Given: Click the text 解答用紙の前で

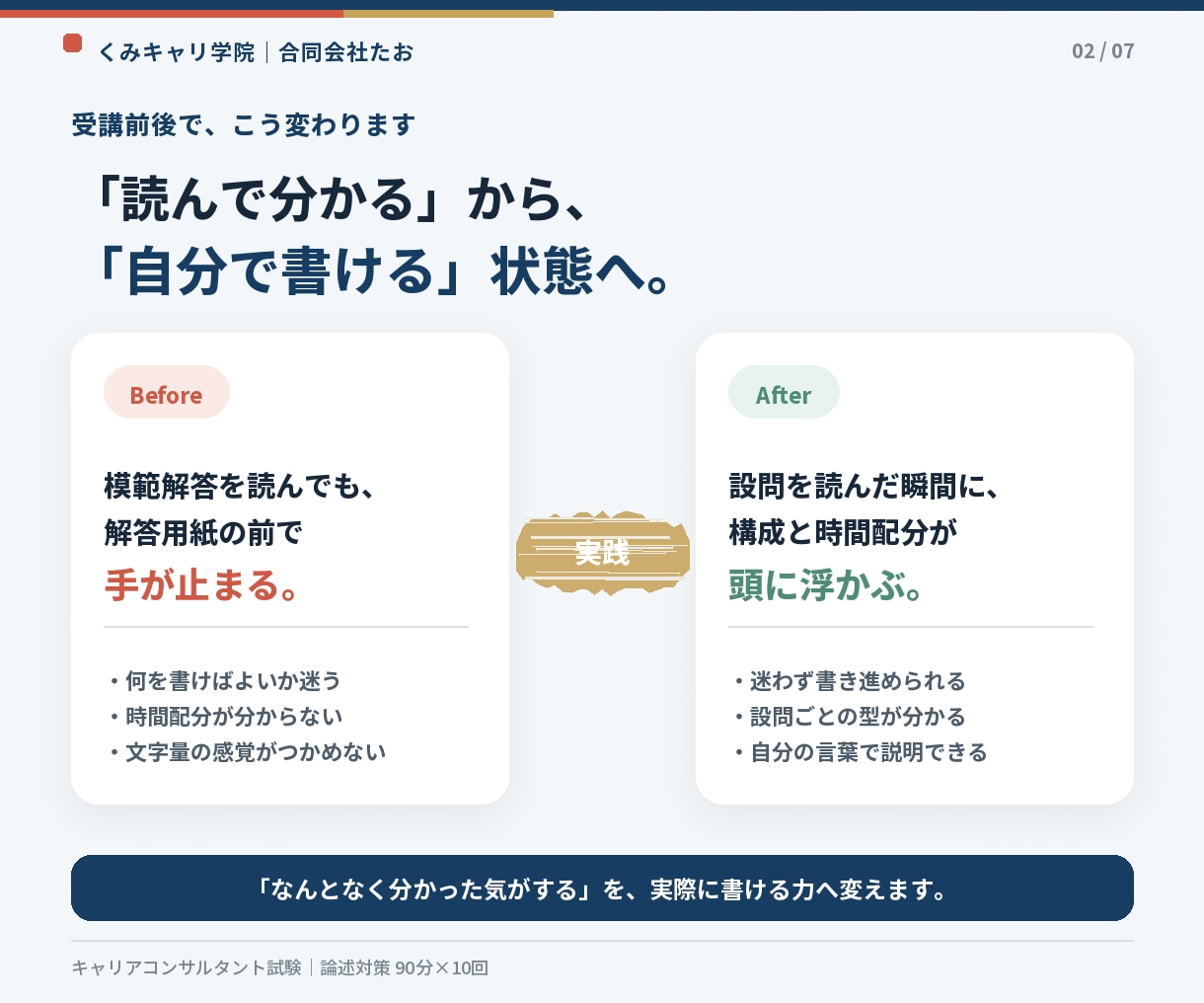Looking at the screenshot, I should tap(203, 533).
